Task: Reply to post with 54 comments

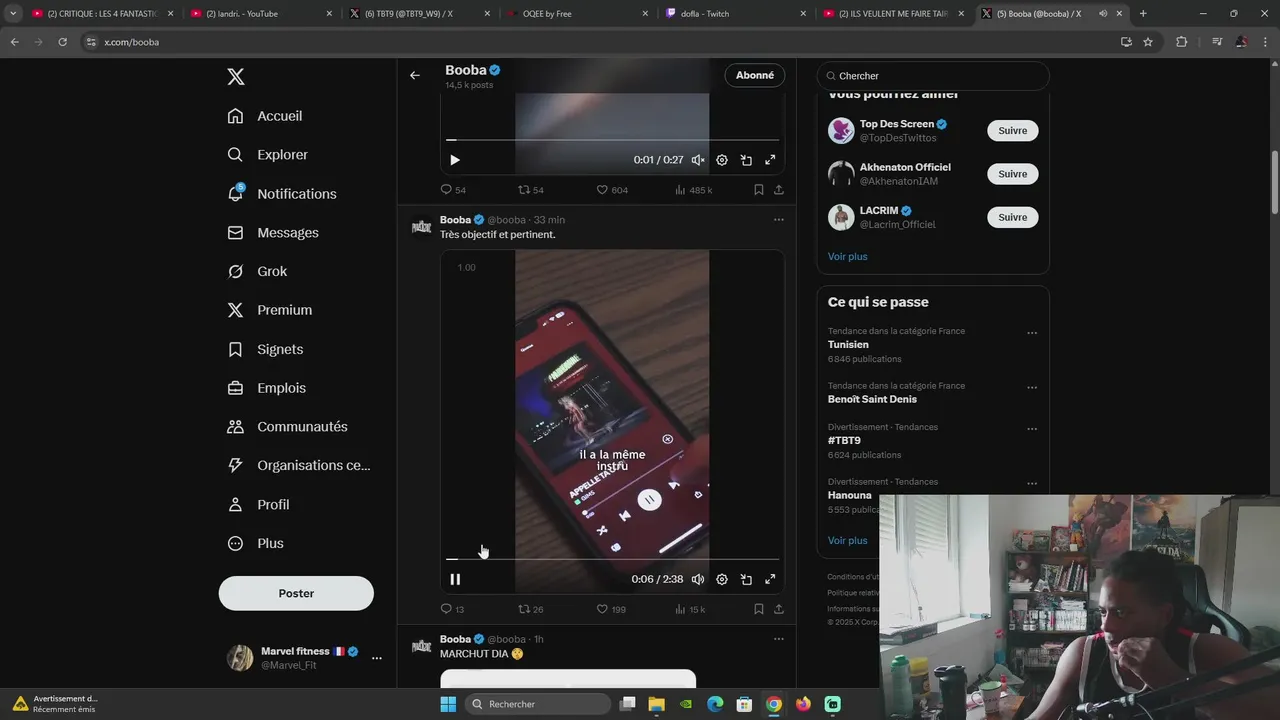Action: (x=453, y=190)
